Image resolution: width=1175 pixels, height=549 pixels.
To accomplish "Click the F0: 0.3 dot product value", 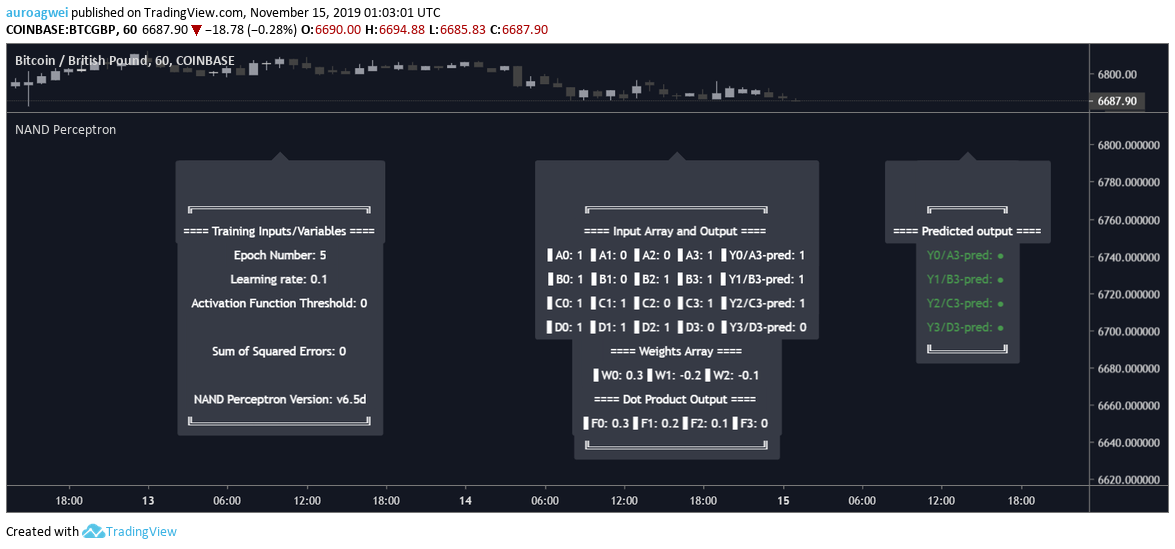I will (x=608, y=423).
